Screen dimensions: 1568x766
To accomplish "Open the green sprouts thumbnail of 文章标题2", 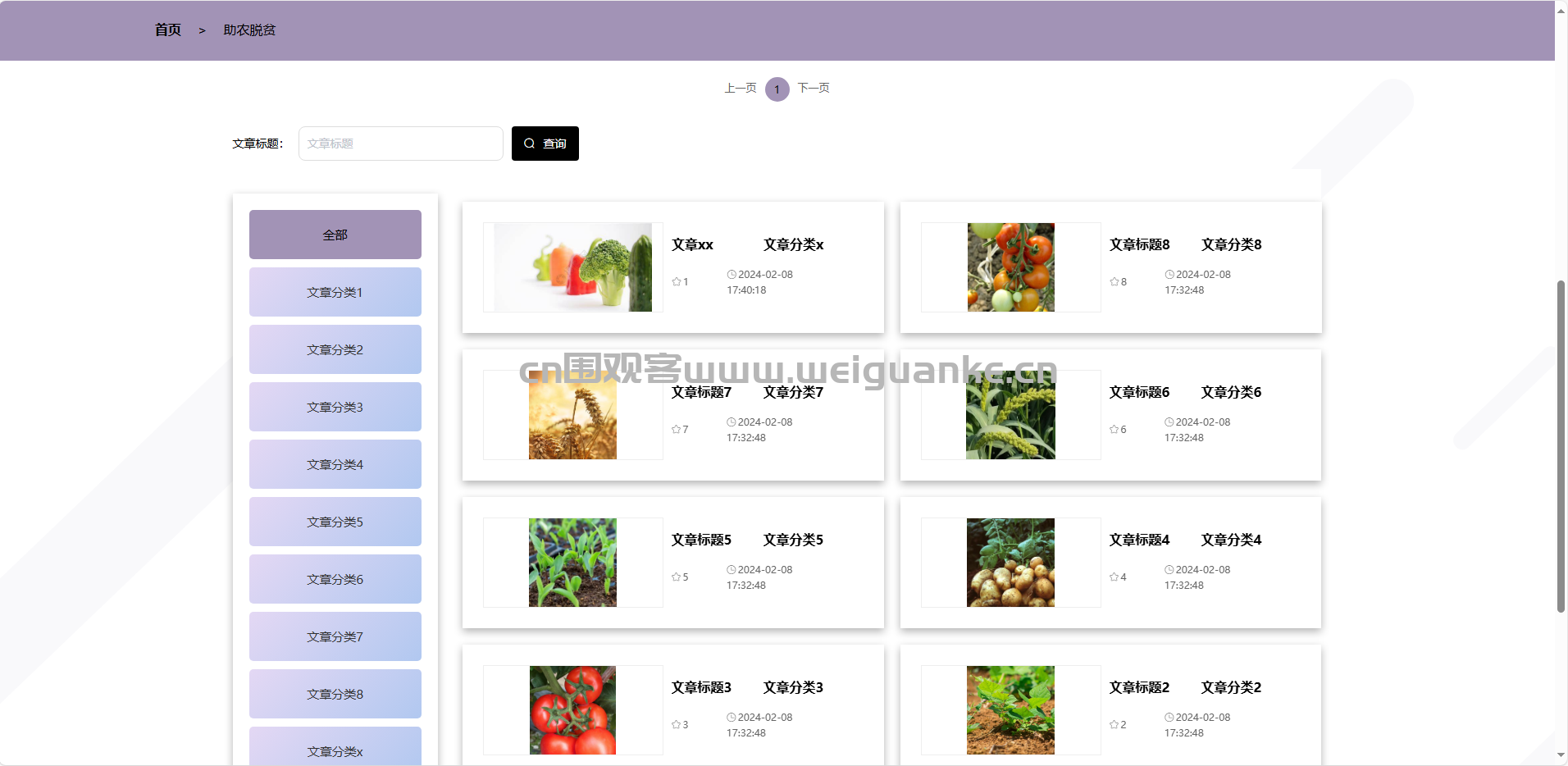I will 1010,710.
